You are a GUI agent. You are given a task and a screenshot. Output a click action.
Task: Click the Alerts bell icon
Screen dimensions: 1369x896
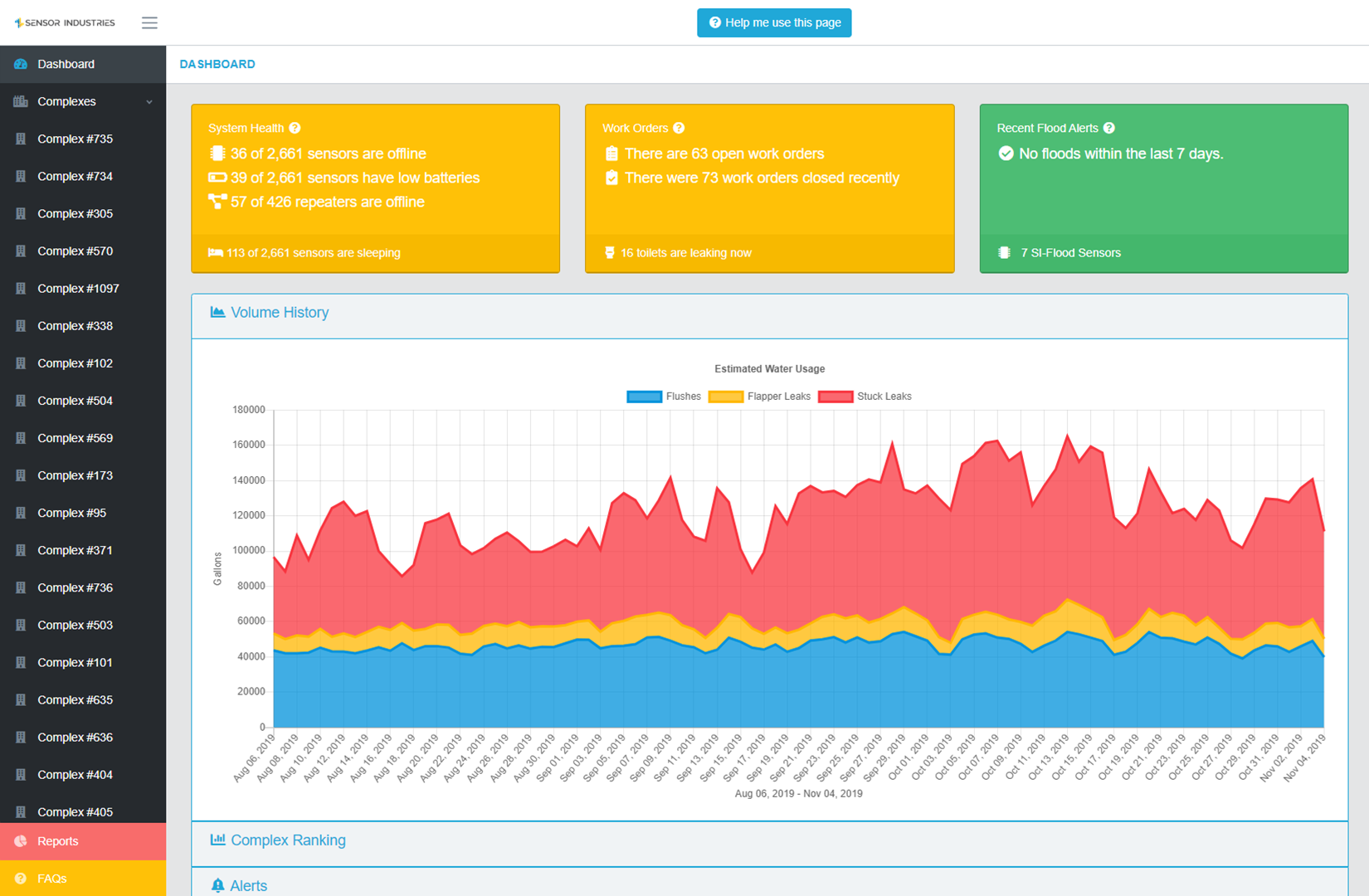(x=217, y=885)
